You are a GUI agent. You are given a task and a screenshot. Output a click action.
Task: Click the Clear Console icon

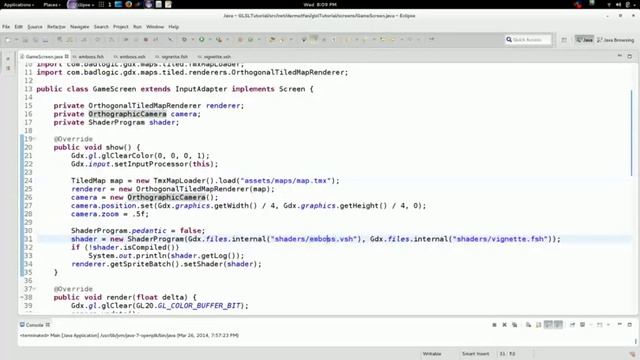pos(529,325)
